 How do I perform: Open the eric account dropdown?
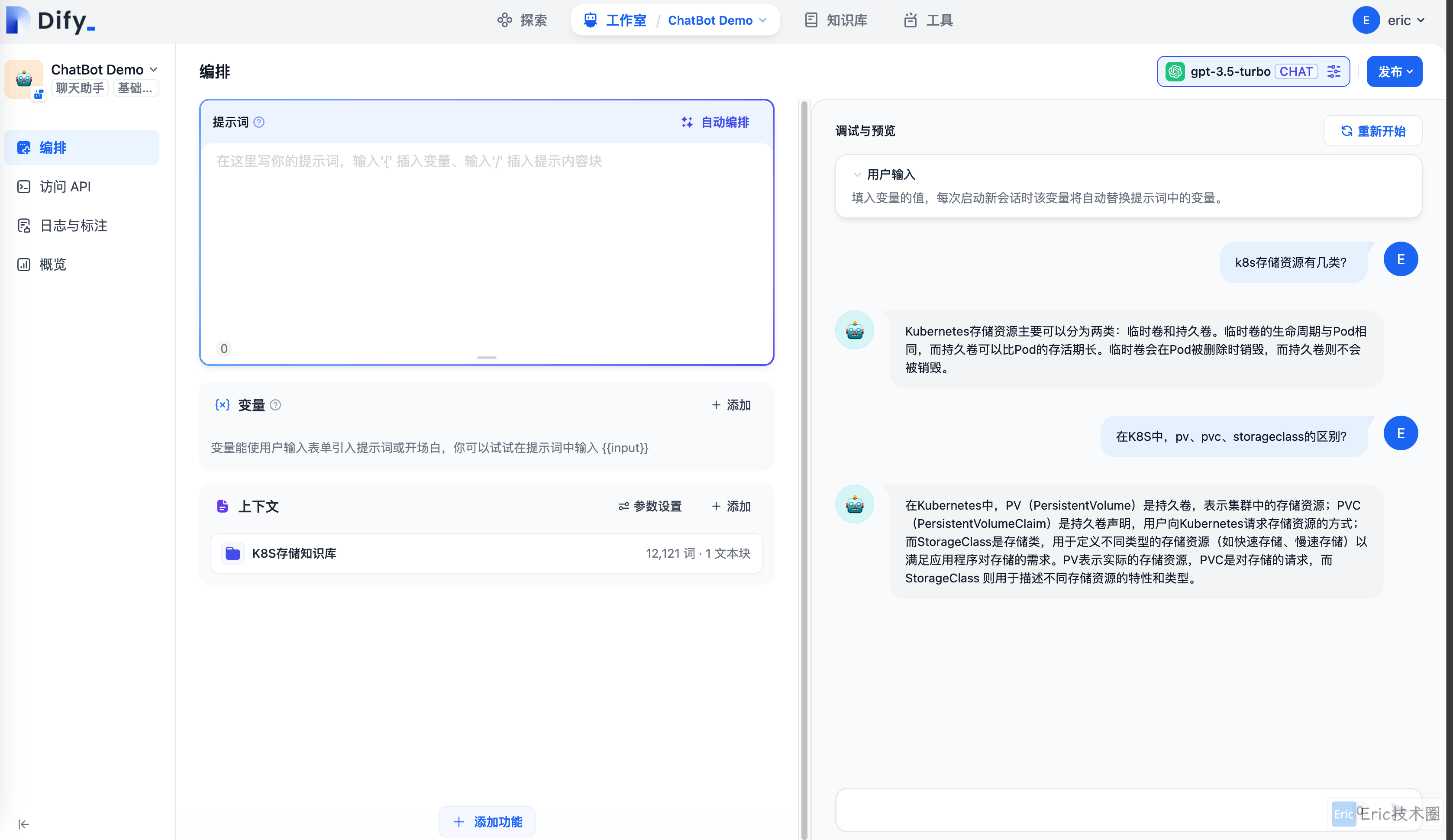click(x=1406, y=20)
